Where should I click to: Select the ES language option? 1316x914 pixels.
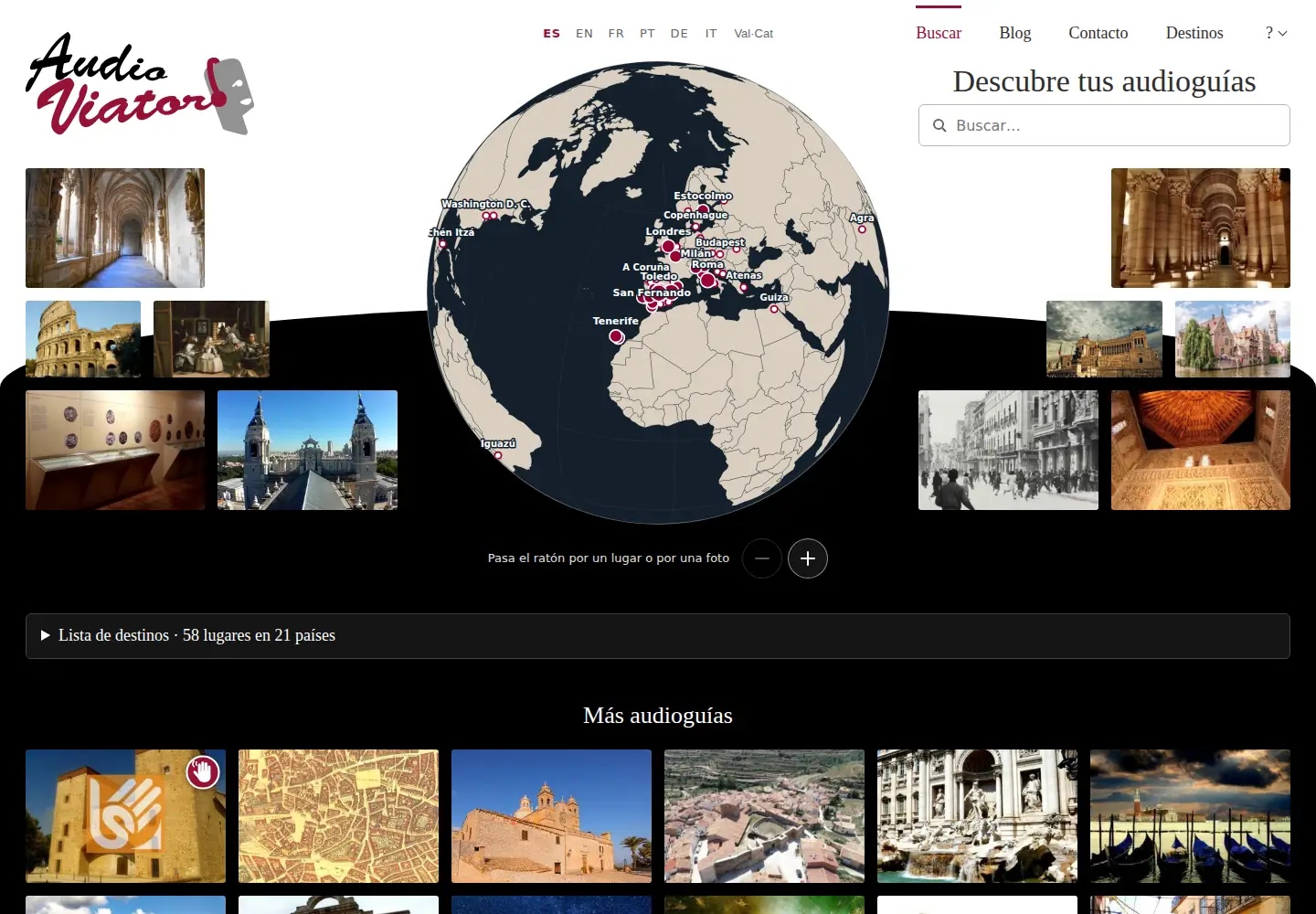[x=552, y=34]
